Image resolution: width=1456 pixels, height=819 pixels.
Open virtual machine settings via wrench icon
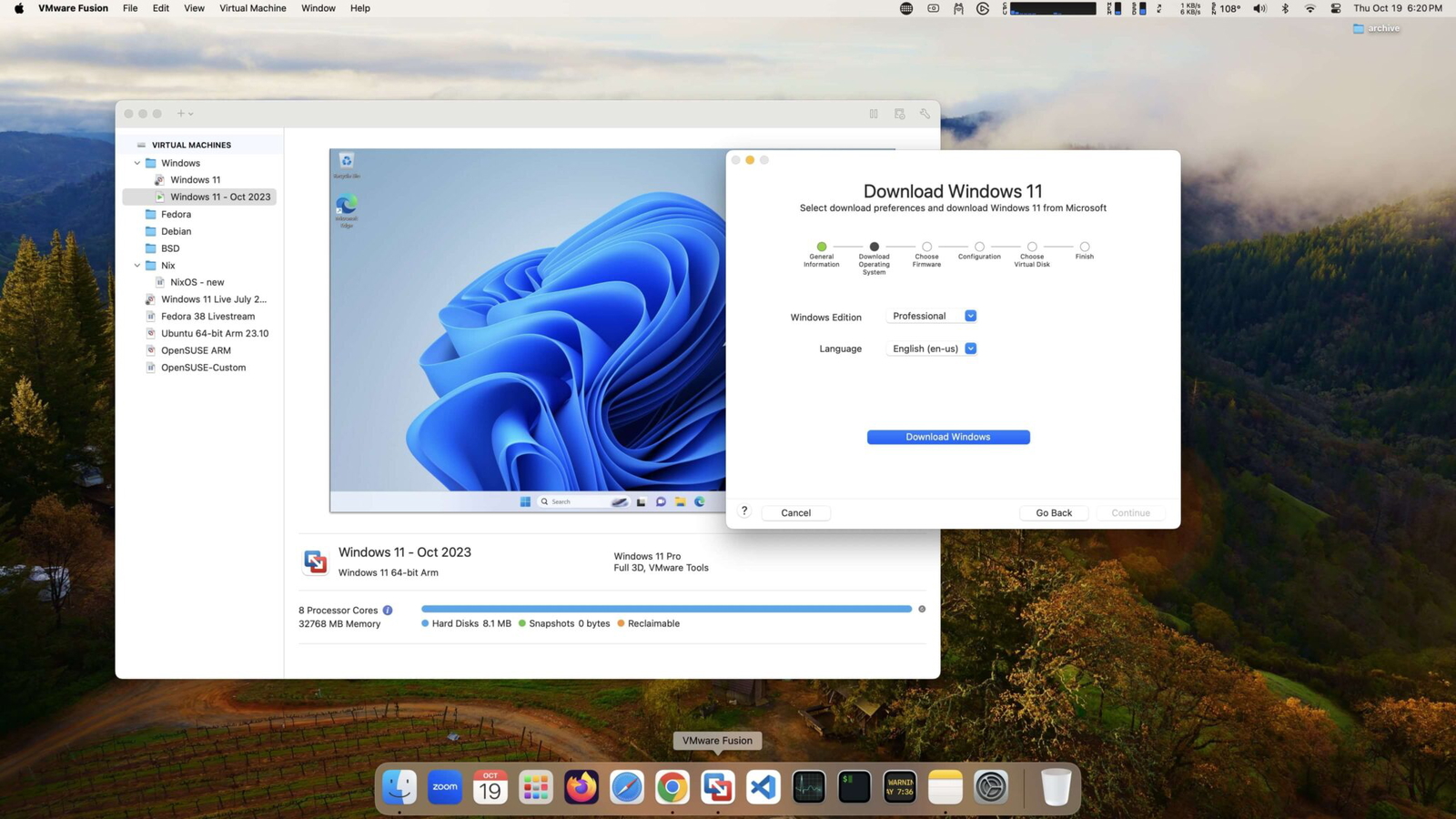(x=925, y=113)
